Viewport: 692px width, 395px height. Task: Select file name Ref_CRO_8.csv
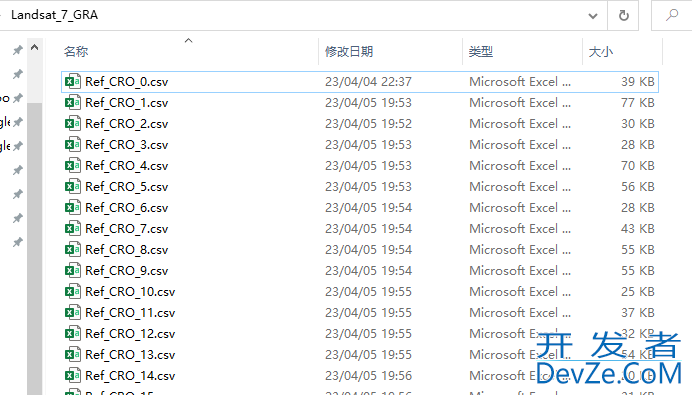click(x=127, y=250)
